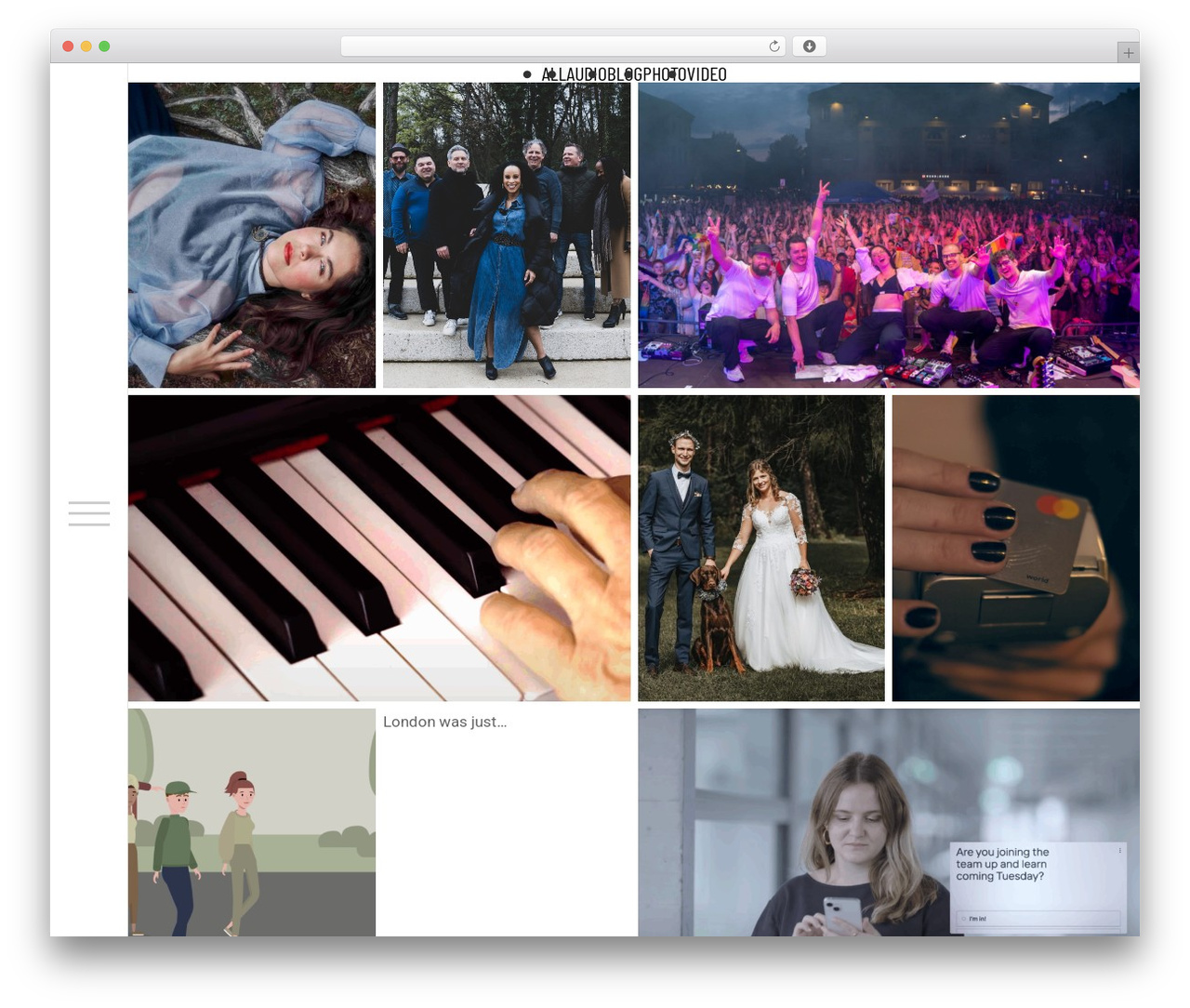
Task: Minimize the window with yellow button
Action: point(86,46)
